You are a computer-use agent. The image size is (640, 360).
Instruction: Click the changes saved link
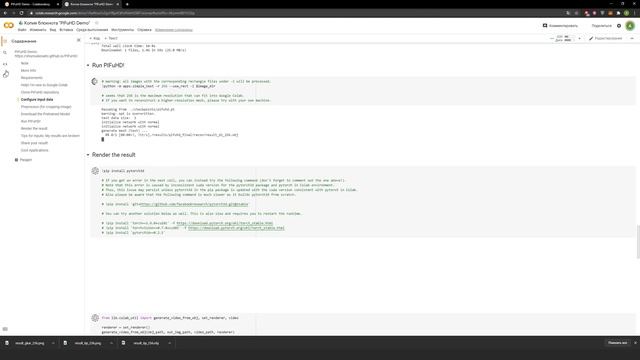tap(173, 30)
